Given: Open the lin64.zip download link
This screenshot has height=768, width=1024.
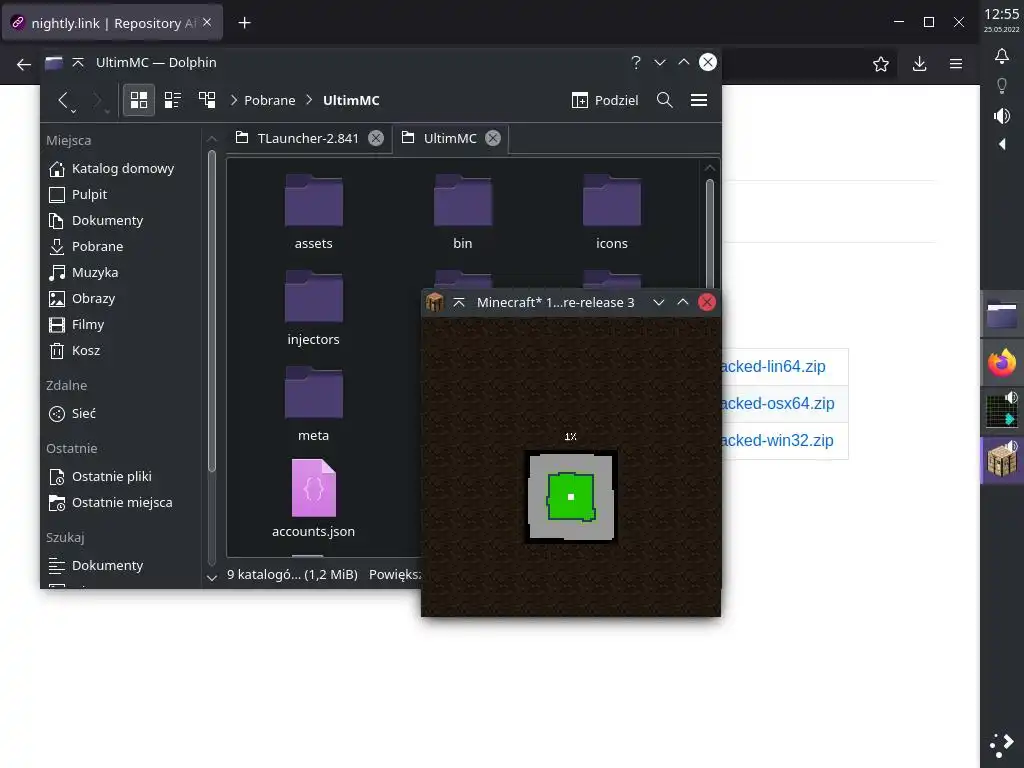Looking at the screenshot, I should pos(773,366).
